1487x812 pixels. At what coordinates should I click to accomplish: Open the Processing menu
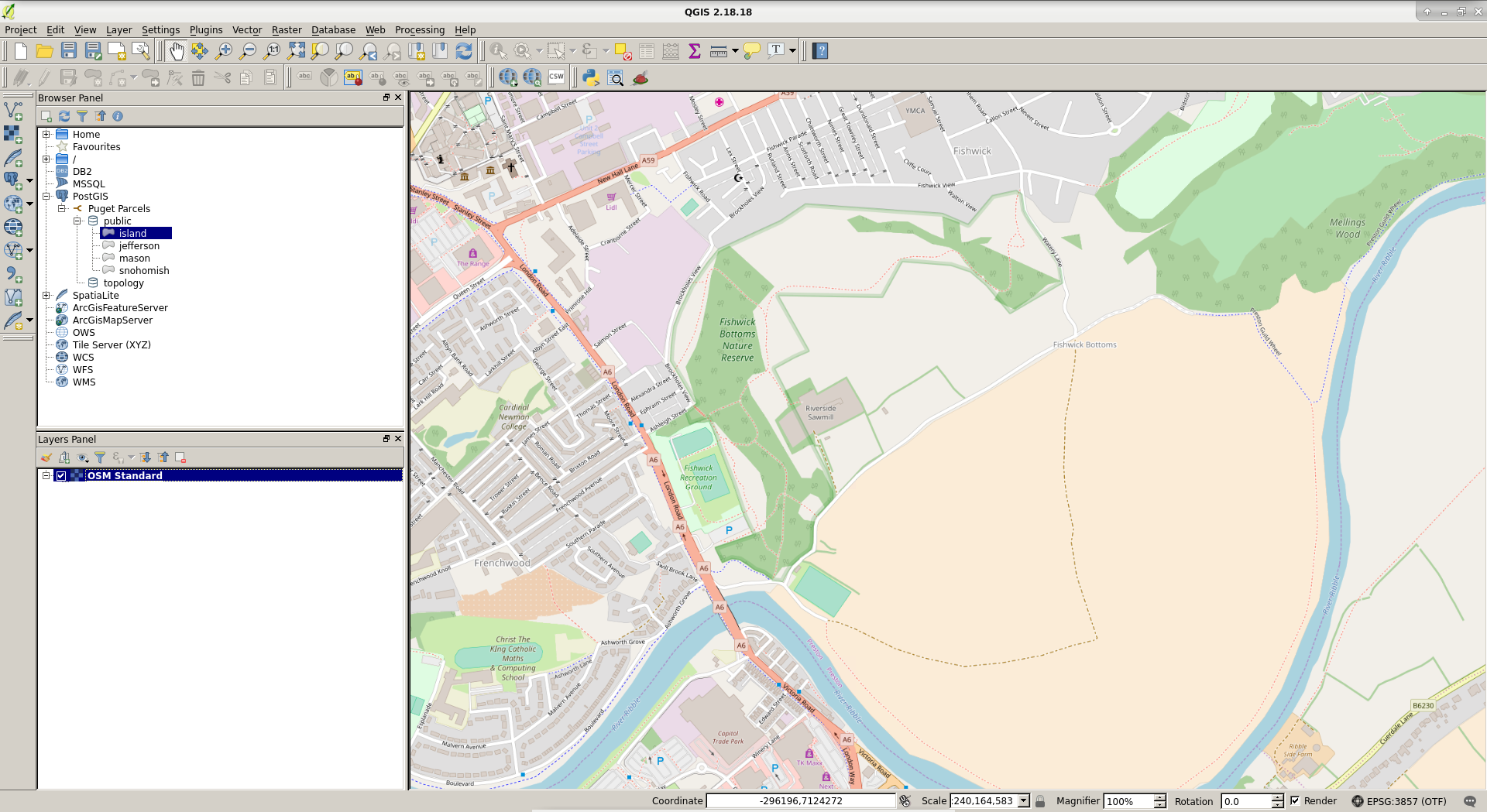click(420, 30)
